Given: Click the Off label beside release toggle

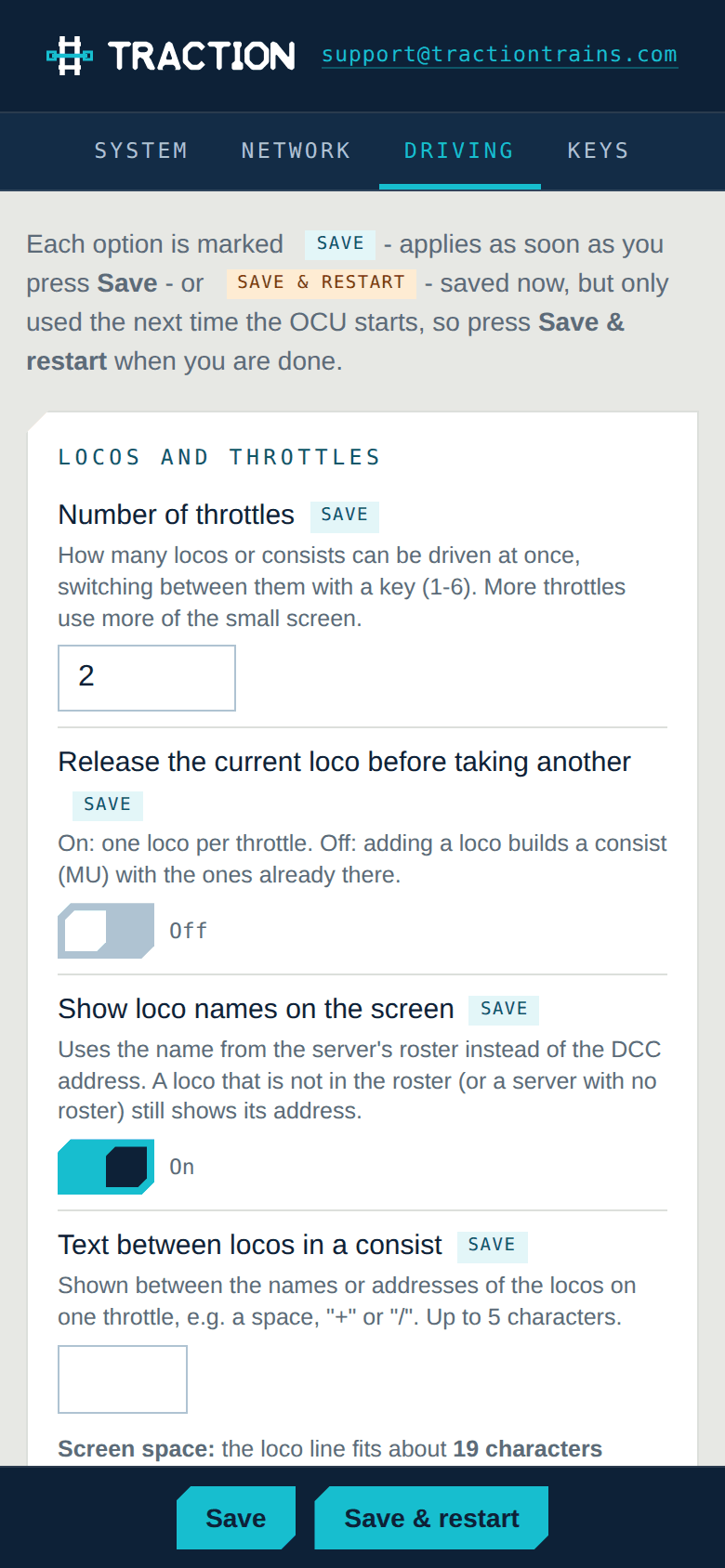Looking at the screenshot, I should click(189, 931).
